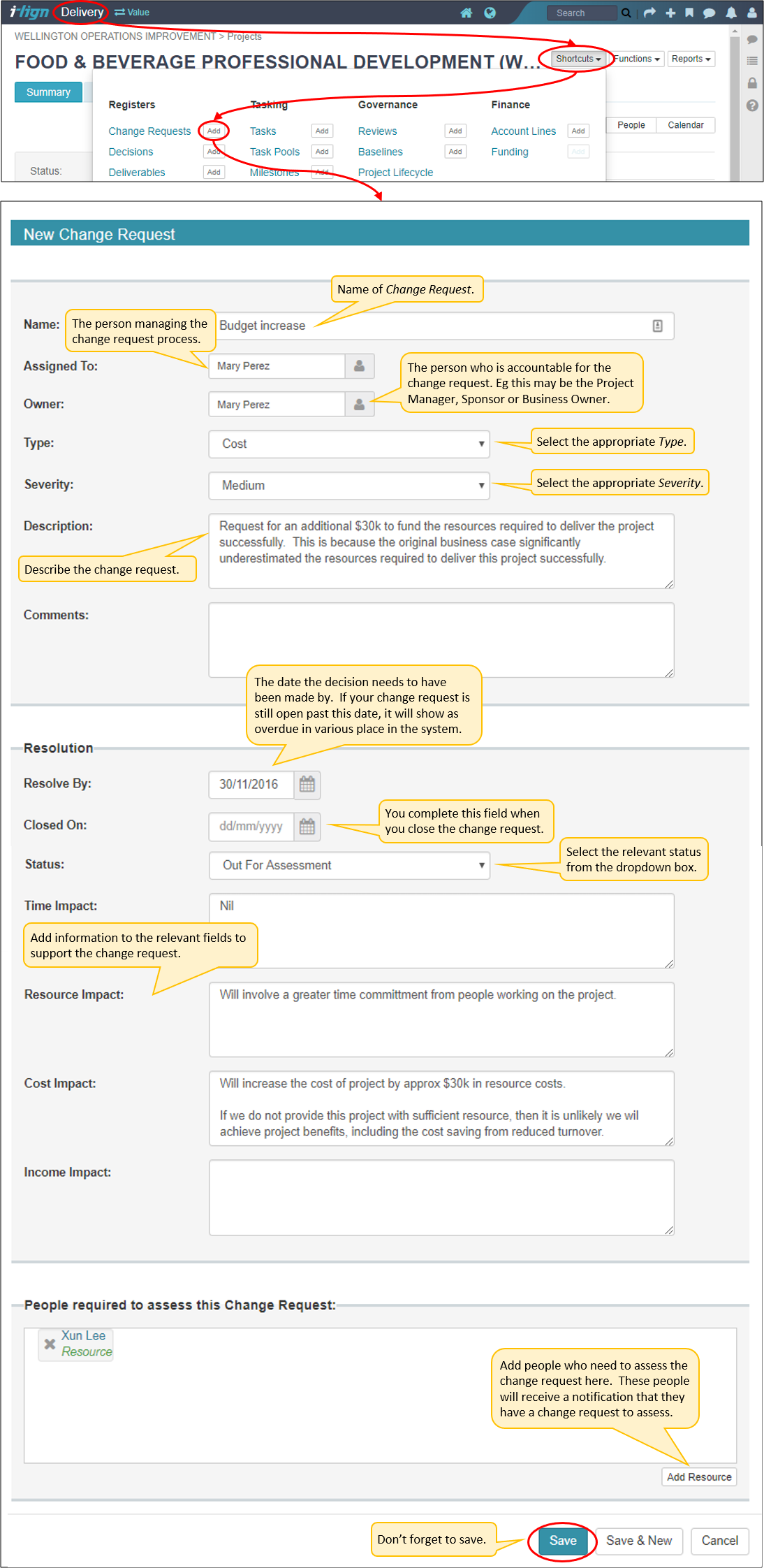Image resolution: width=764 pixels, height=1568 pixels.
Task: Click Add next to Reviews
Action: click(x=455, y=131)
